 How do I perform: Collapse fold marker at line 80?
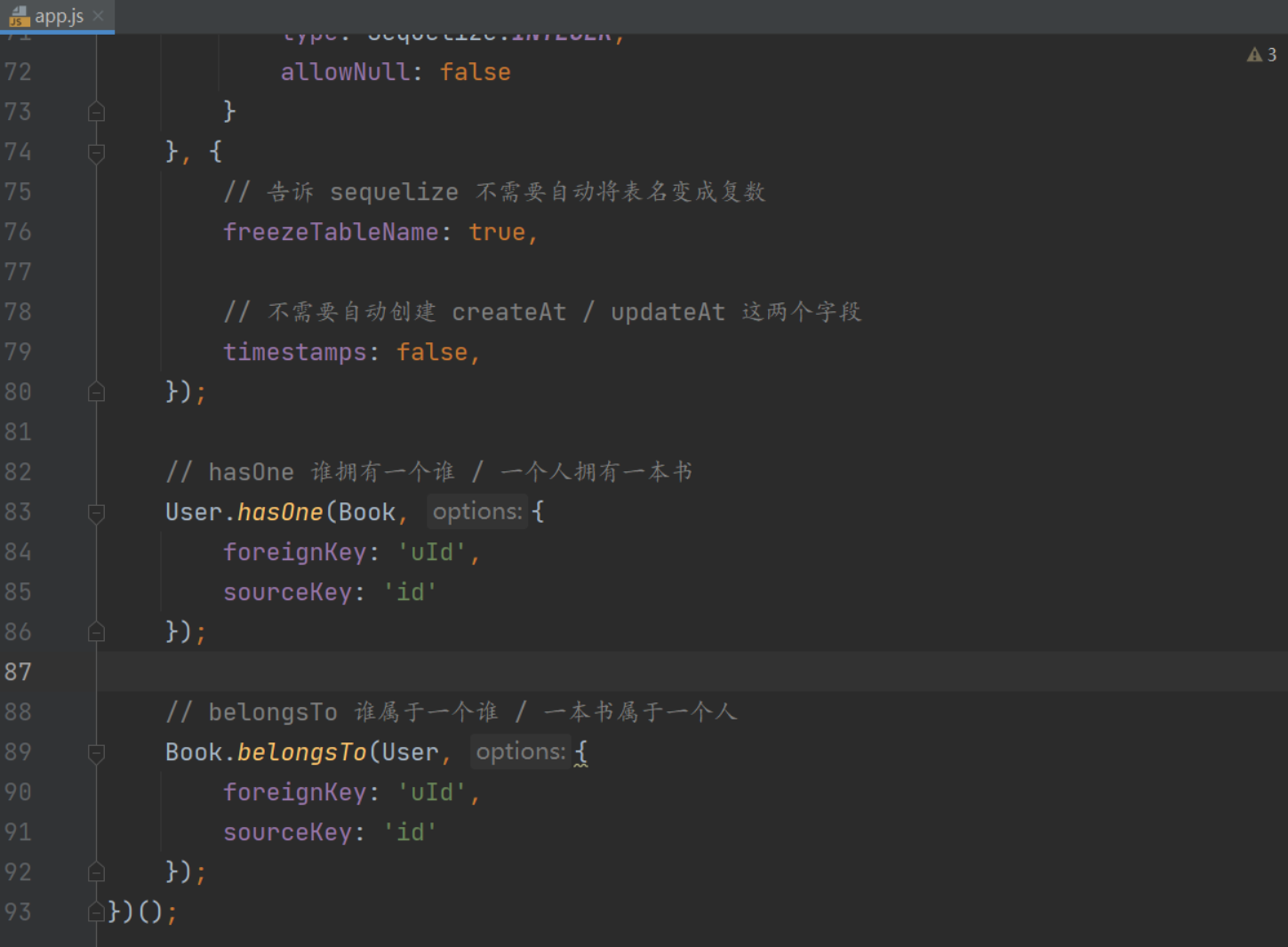[x=97, y=392]
